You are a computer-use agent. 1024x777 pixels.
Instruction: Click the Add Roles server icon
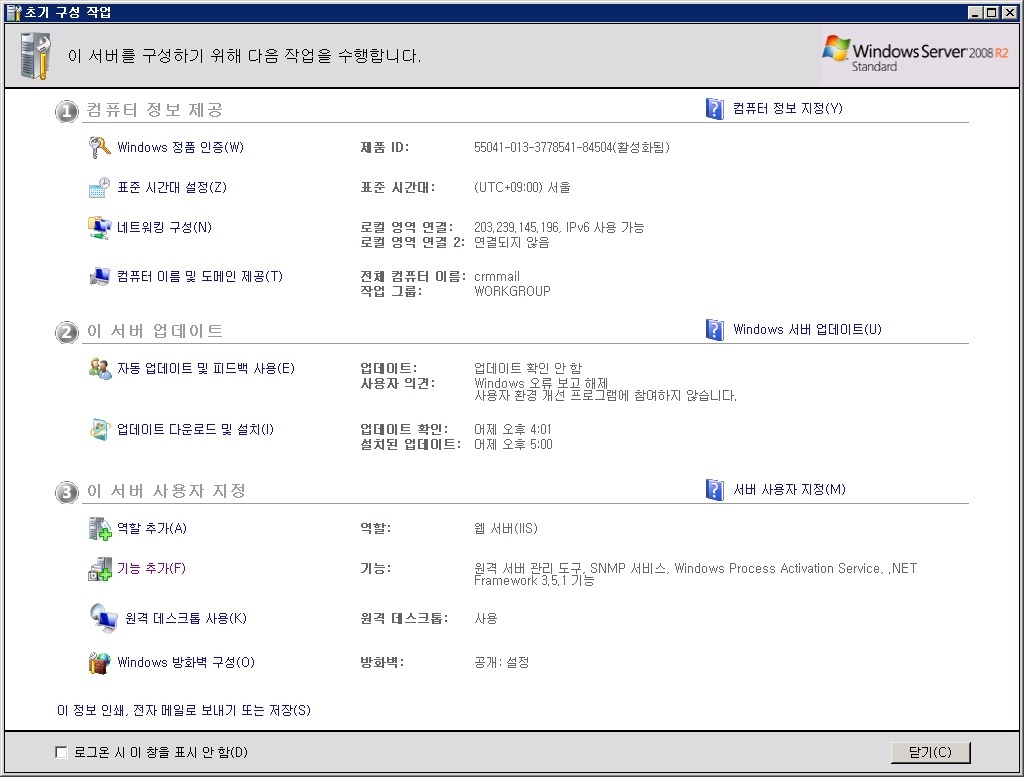(x=99, y=529)
